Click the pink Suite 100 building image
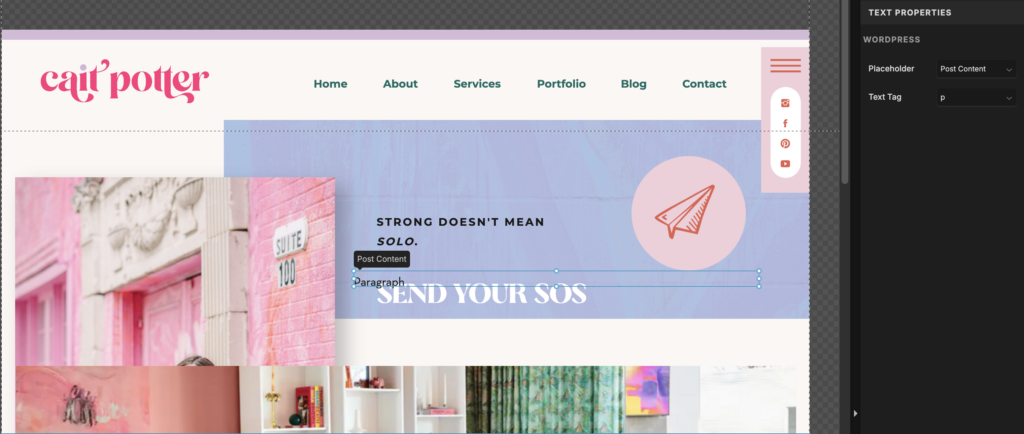 [175, 271]
